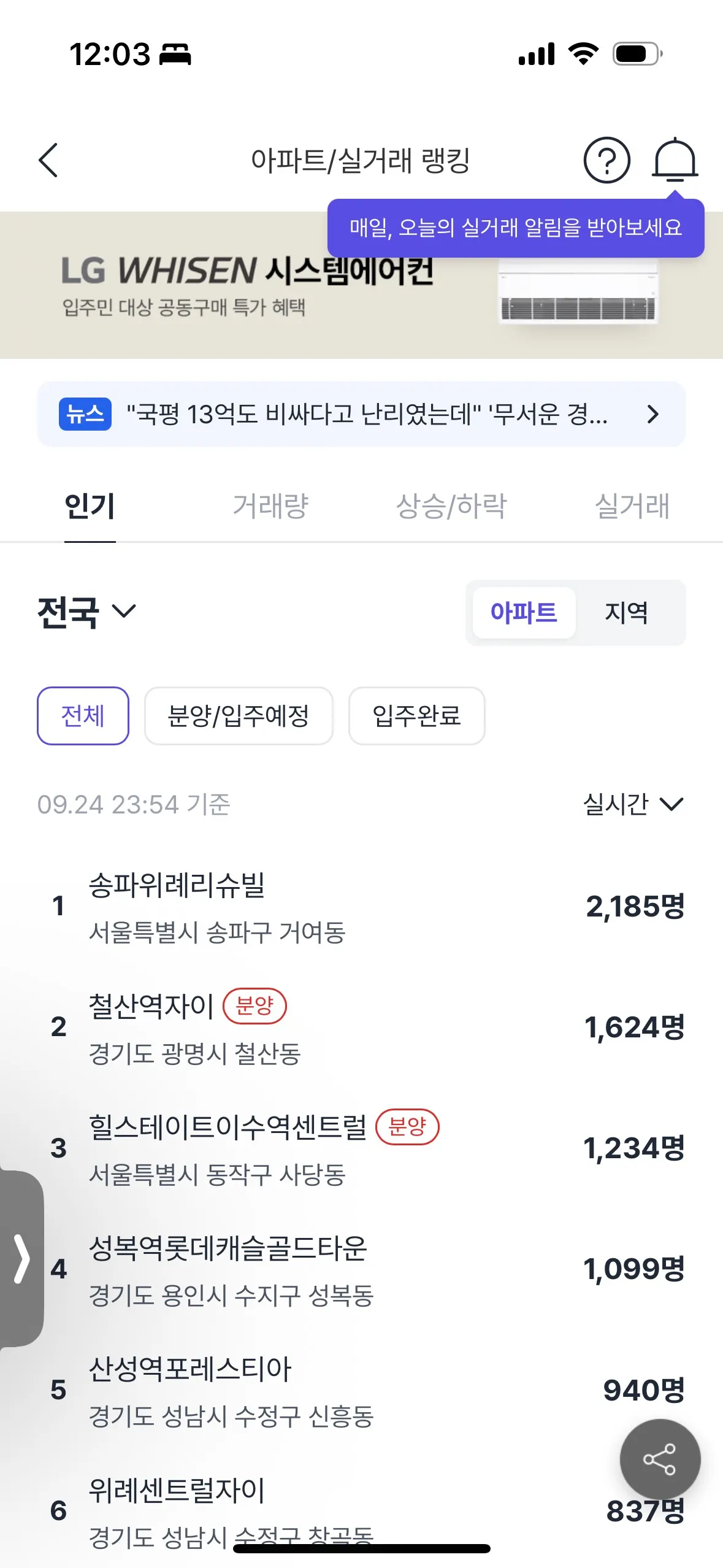The image size is (723, 1568).
Task: Open the left edge side handle arrow
Action: (21, 1259)
